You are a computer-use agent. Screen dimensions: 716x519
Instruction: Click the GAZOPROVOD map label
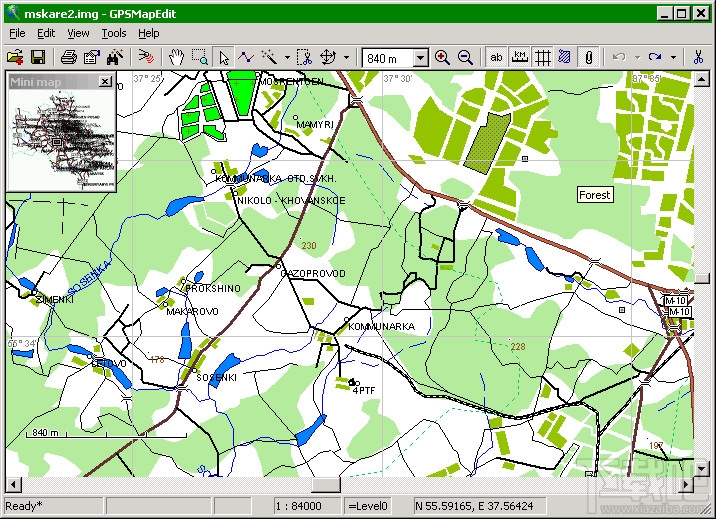coord(313,273)
